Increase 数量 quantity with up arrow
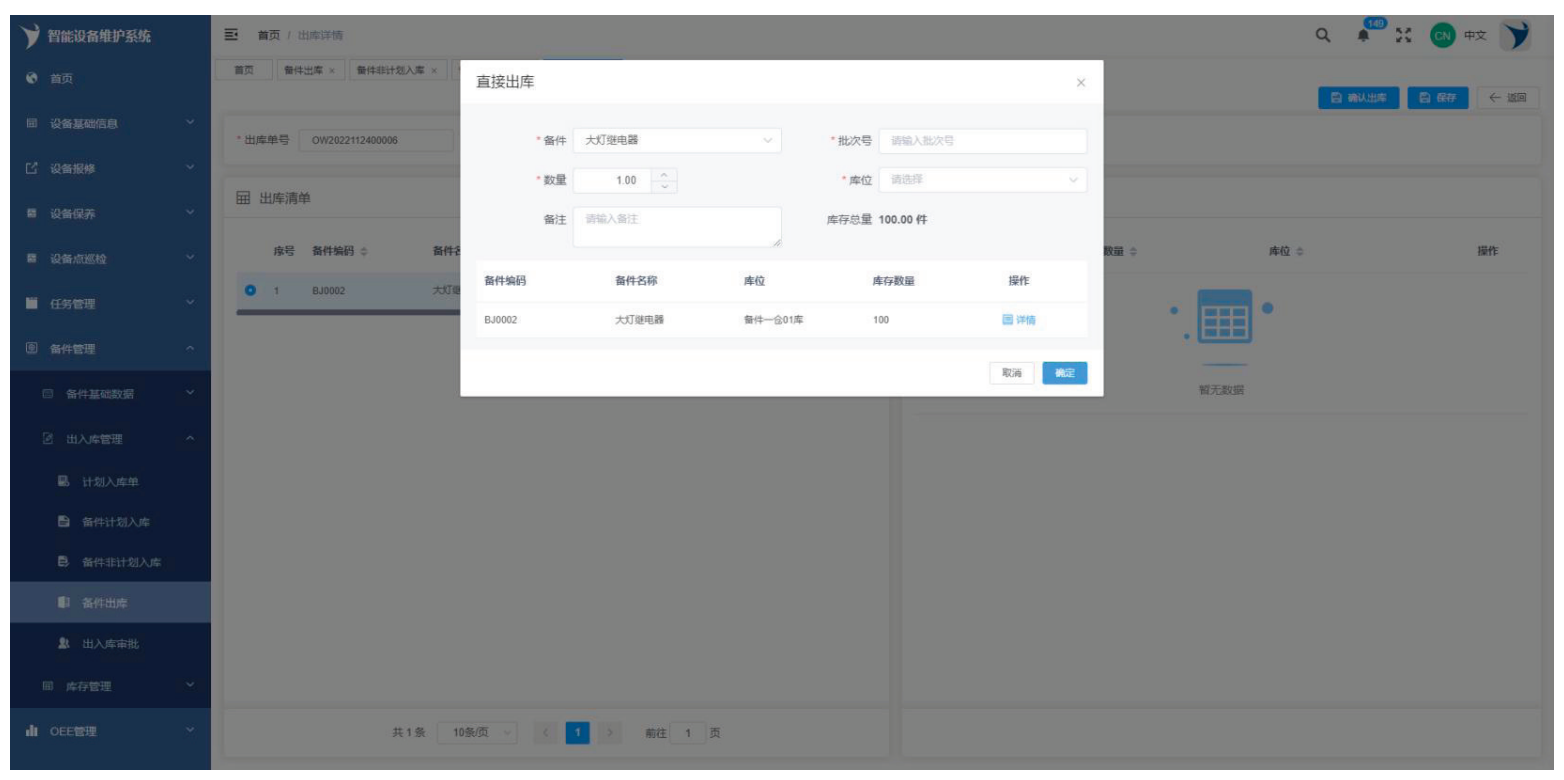1564x780 pixels. point(664,175)
